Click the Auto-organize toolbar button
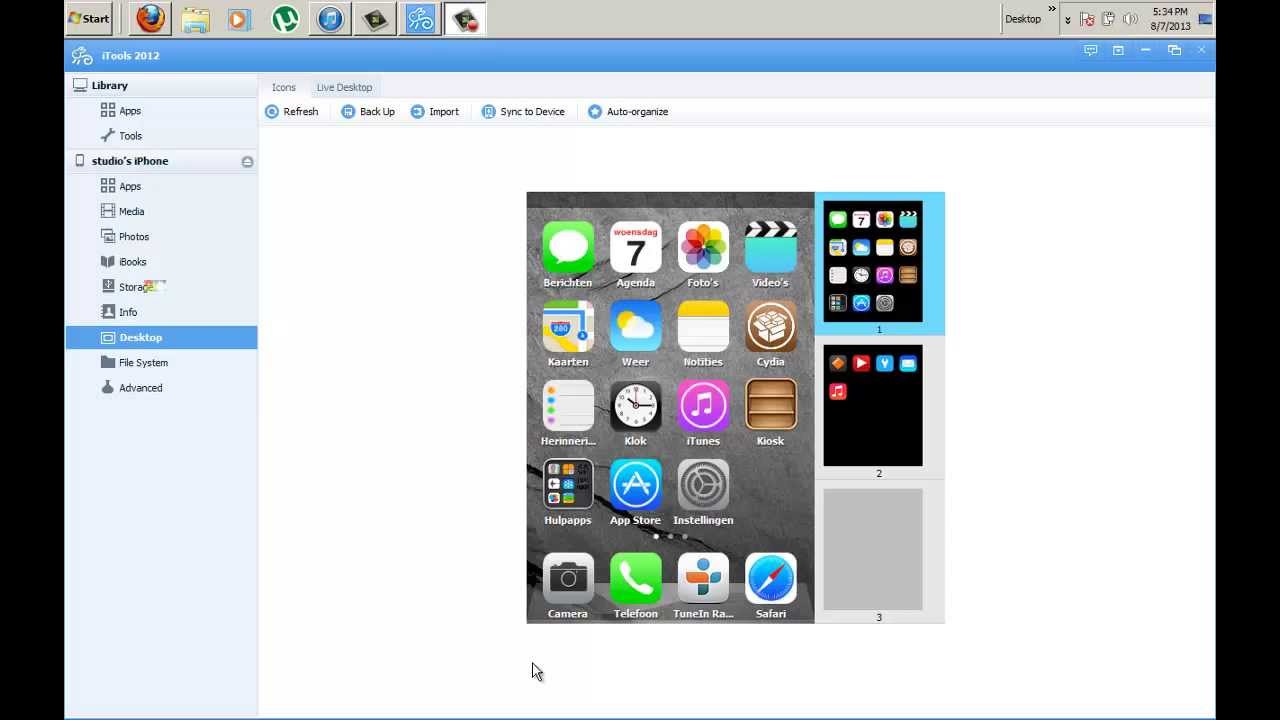1280x720 pixels. click(x=628, y=112)
